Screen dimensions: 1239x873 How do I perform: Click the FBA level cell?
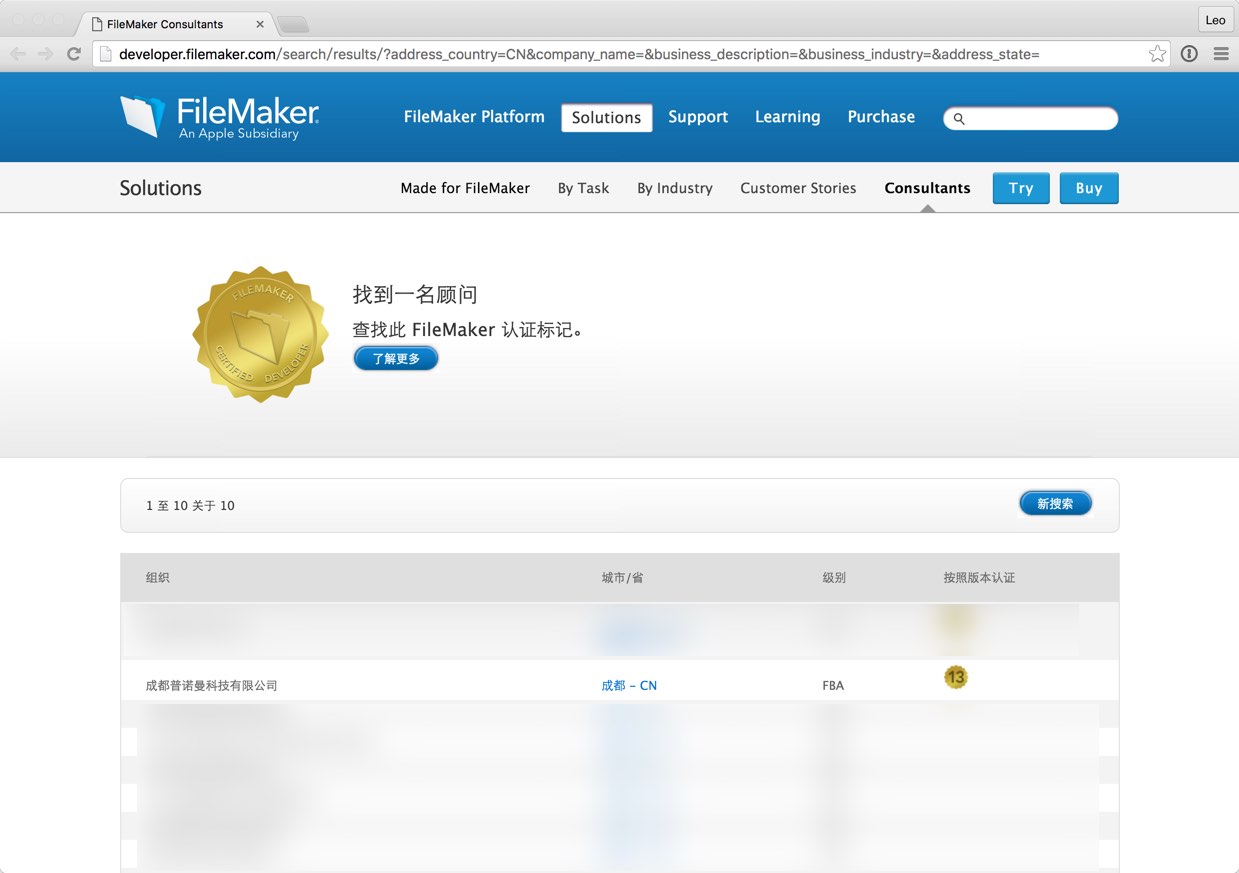833,685
